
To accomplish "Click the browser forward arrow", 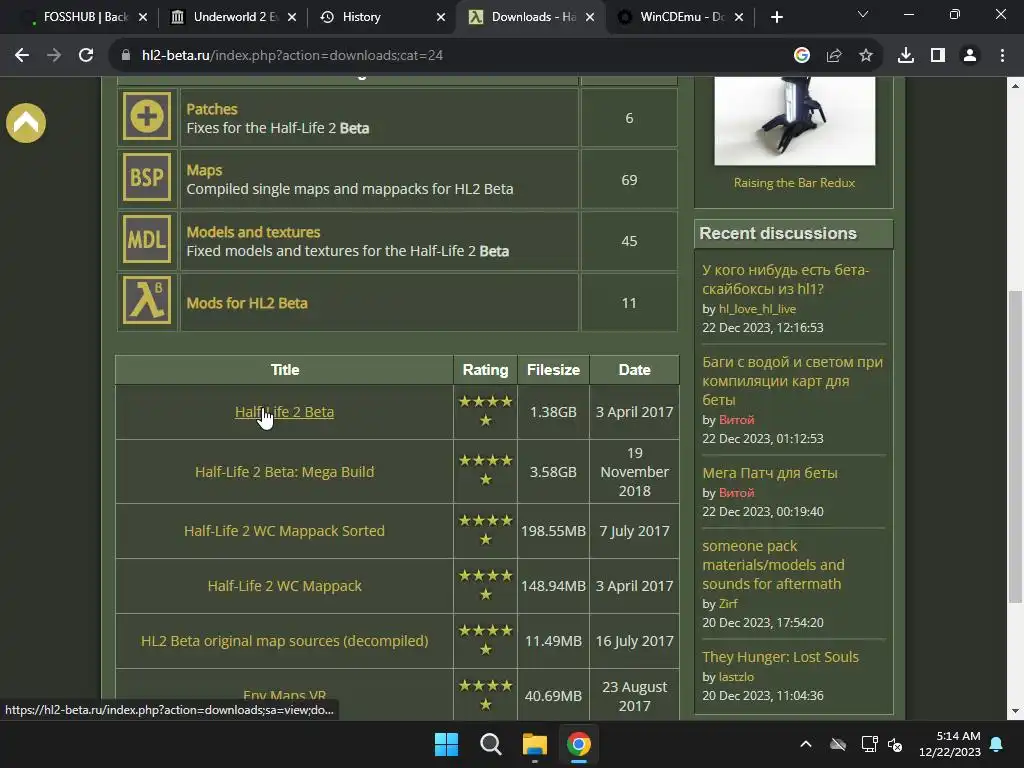I will (54, 56).
